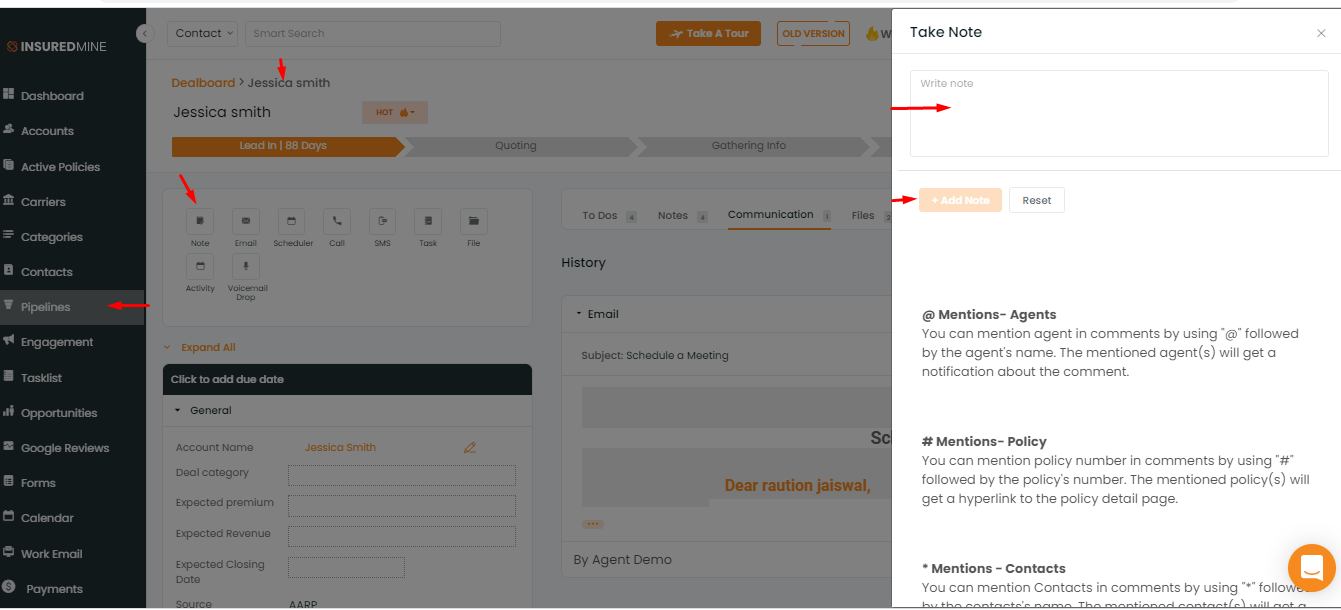Open Google Reviews in the sidebar
This screenshot has width=1341, height=610.
pyautogui.click(x=65, y=448)
